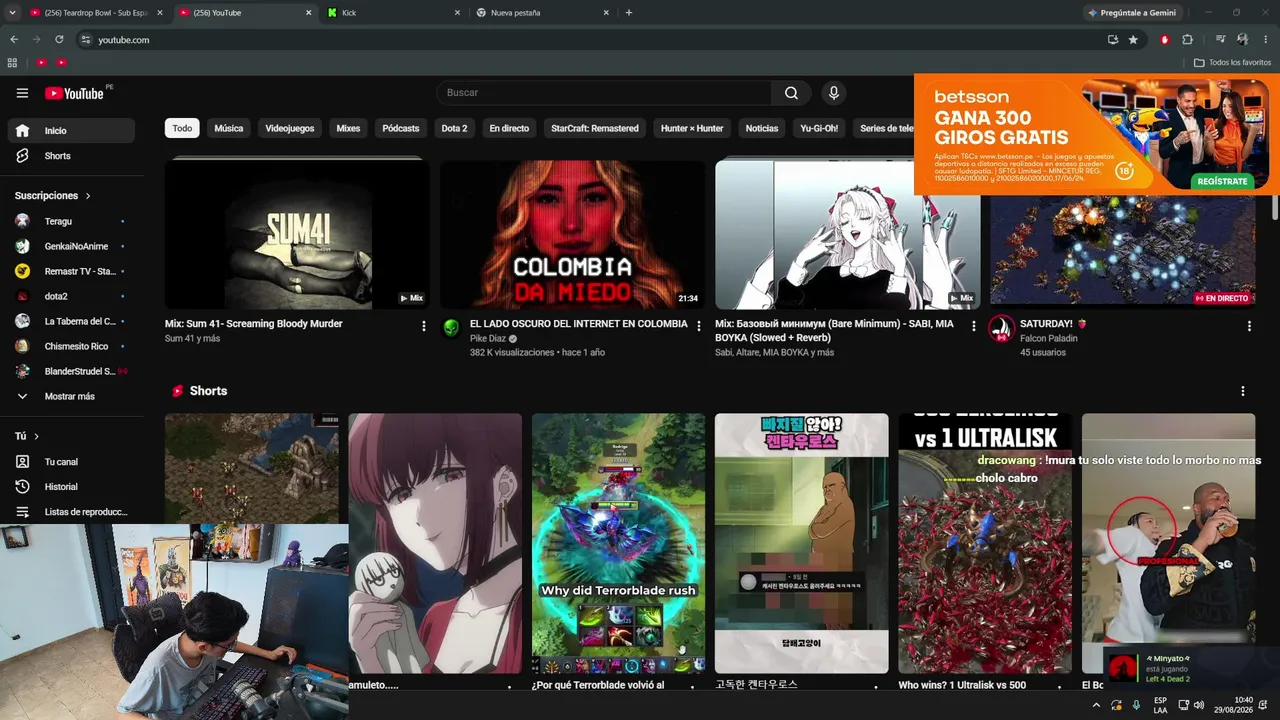Open the tab search dropdown arrow
The image size is (1280, 720).
pos(13,13)
